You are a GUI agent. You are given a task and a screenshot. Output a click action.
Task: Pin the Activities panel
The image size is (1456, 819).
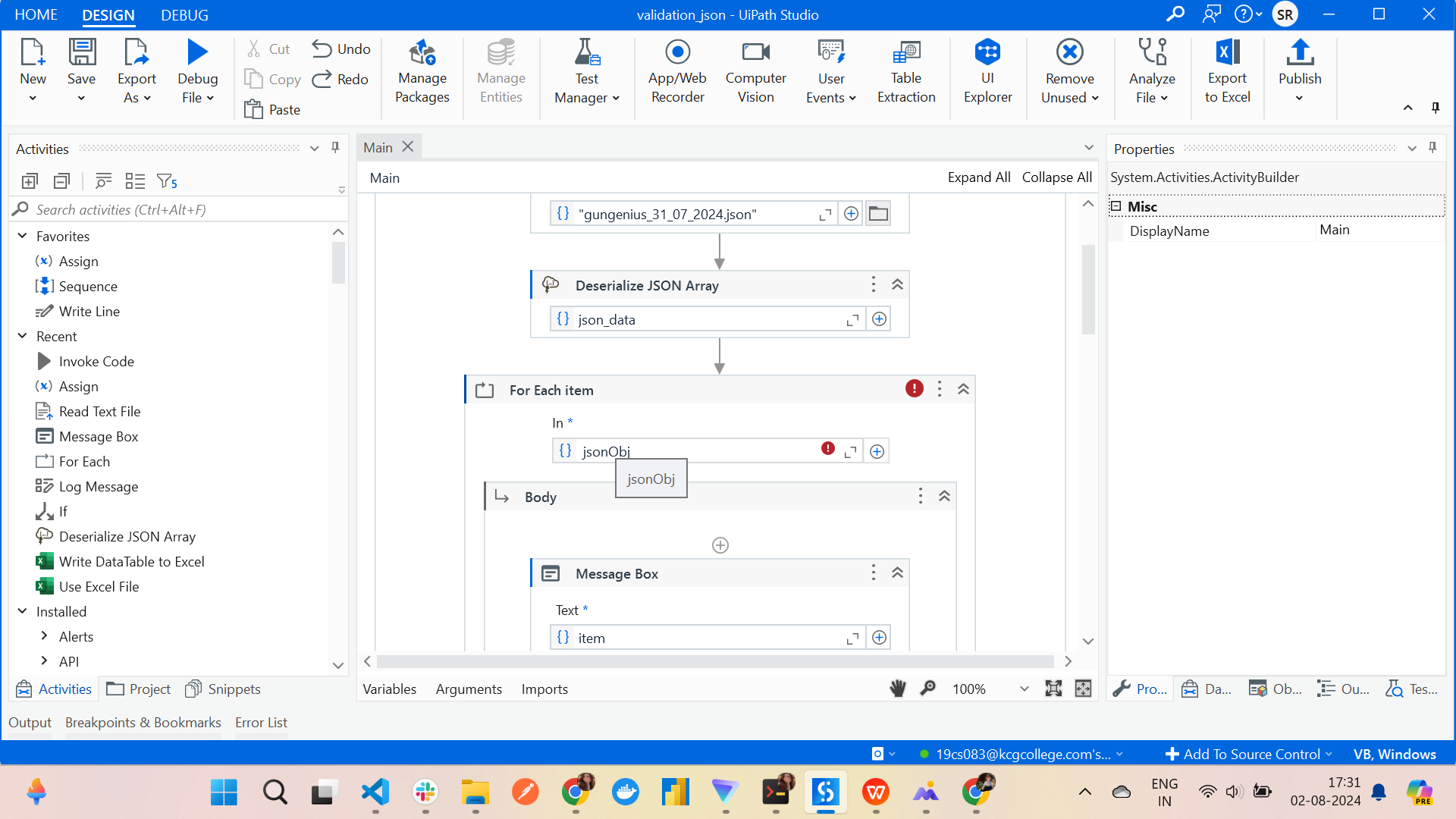tap(334, 148)
